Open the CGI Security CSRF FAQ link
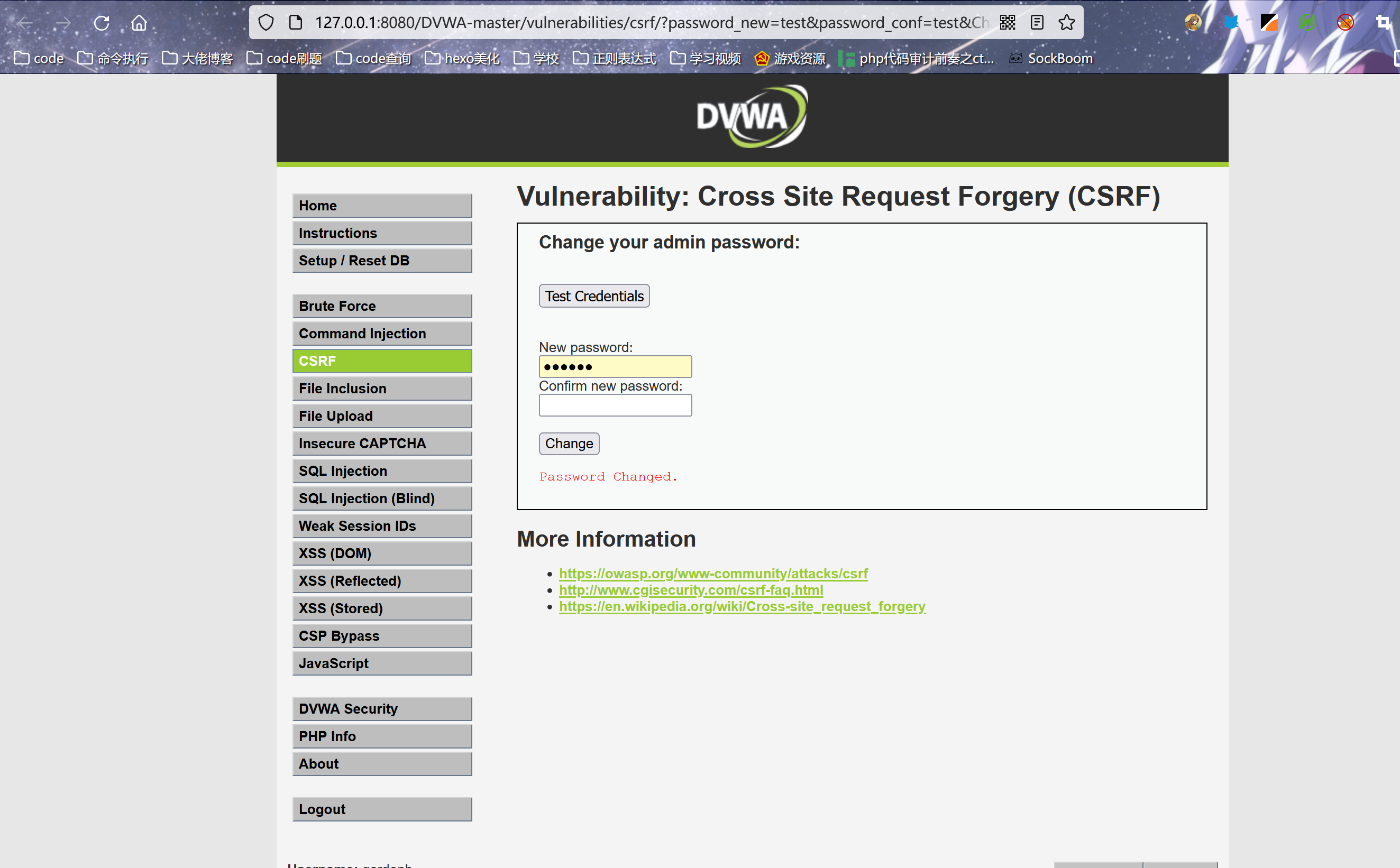The image size is (1400, 868). tap(691, 590)
